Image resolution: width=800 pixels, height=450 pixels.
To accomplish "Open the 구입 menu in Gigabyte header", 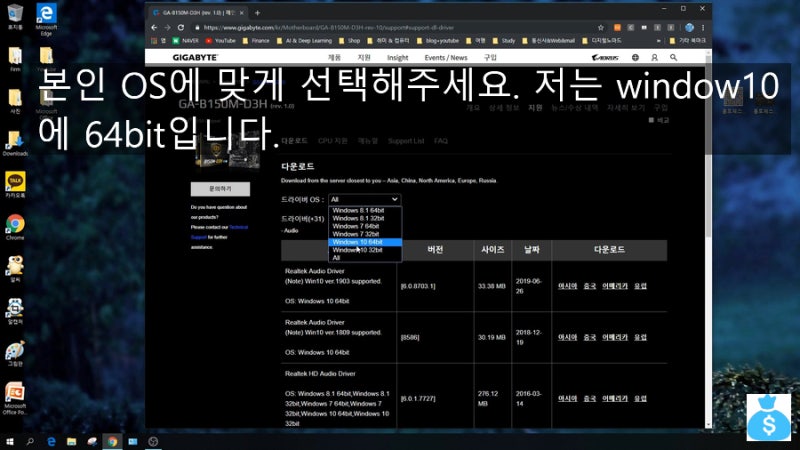I will click(490, 58).
